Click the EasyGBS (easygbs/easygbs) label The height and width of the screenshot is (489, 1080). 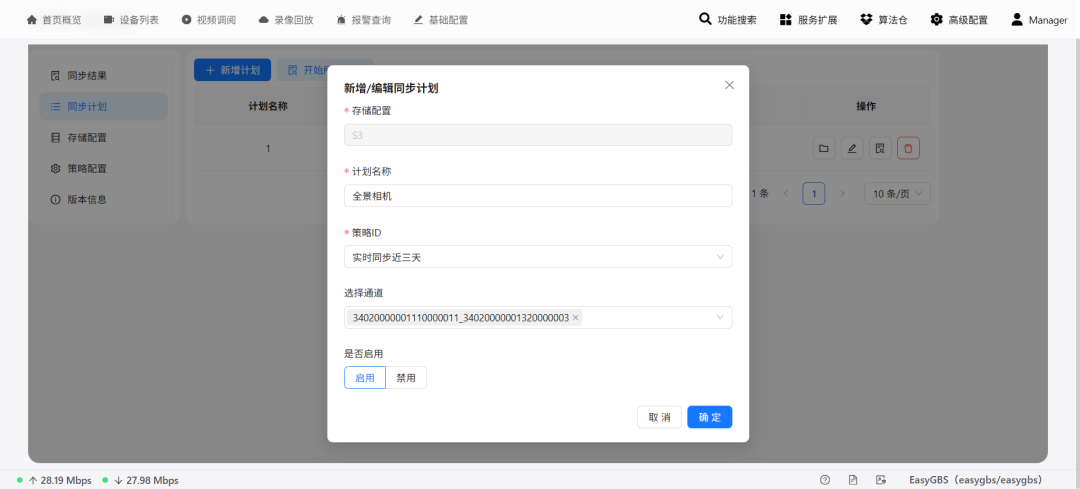[x=975, y=480]
